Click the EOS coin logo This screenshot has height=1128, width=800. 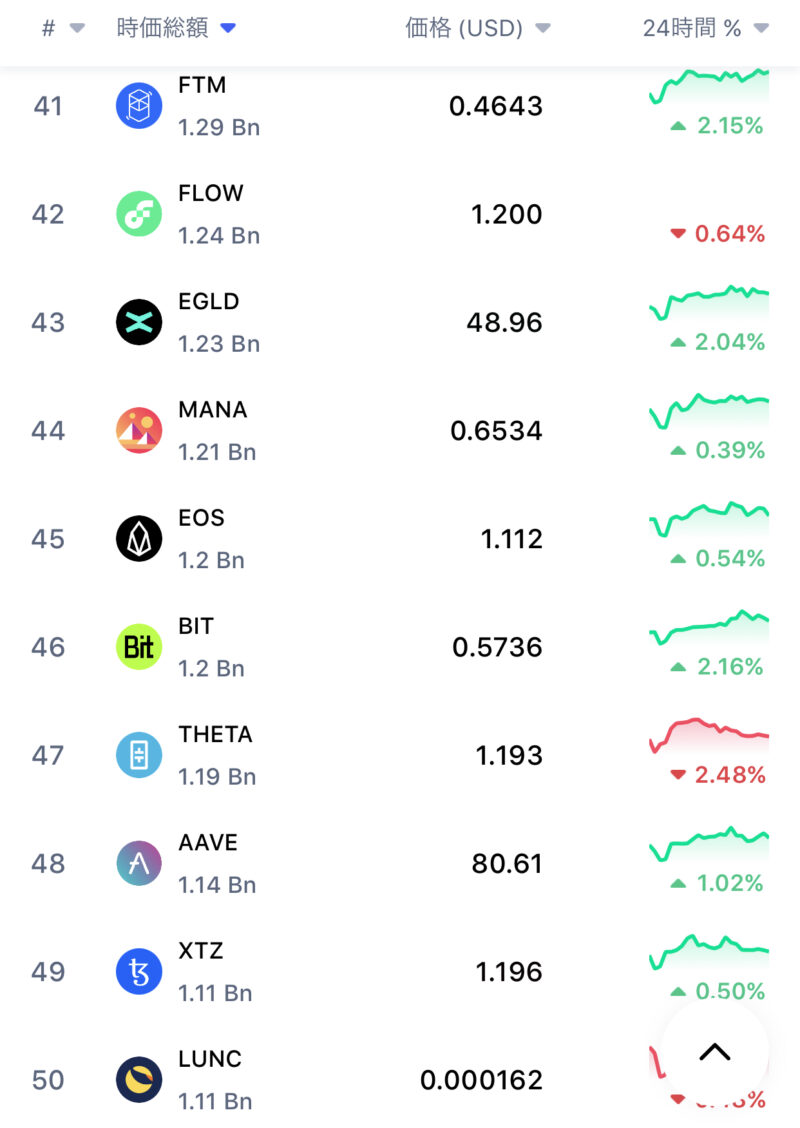[139, 539]
